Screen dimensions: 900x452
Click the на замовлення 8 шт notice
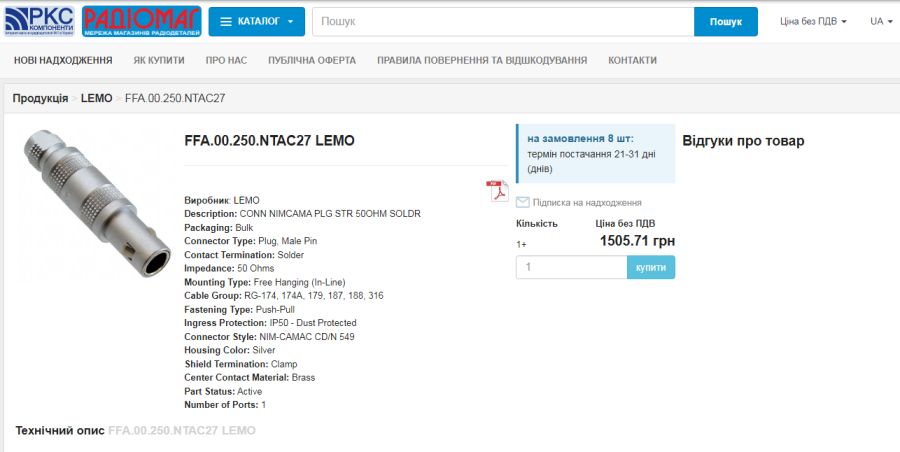point(596,153)
